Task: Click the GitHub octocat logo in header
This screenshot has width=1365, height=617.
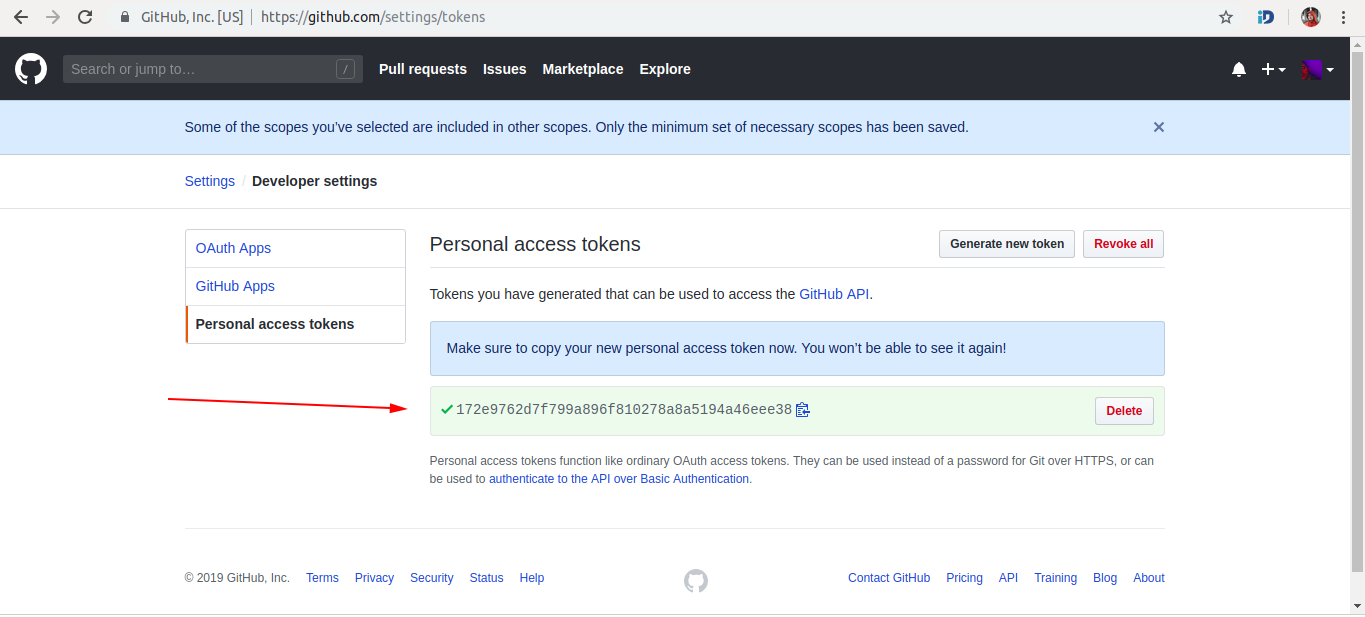Action: point(31,69)
